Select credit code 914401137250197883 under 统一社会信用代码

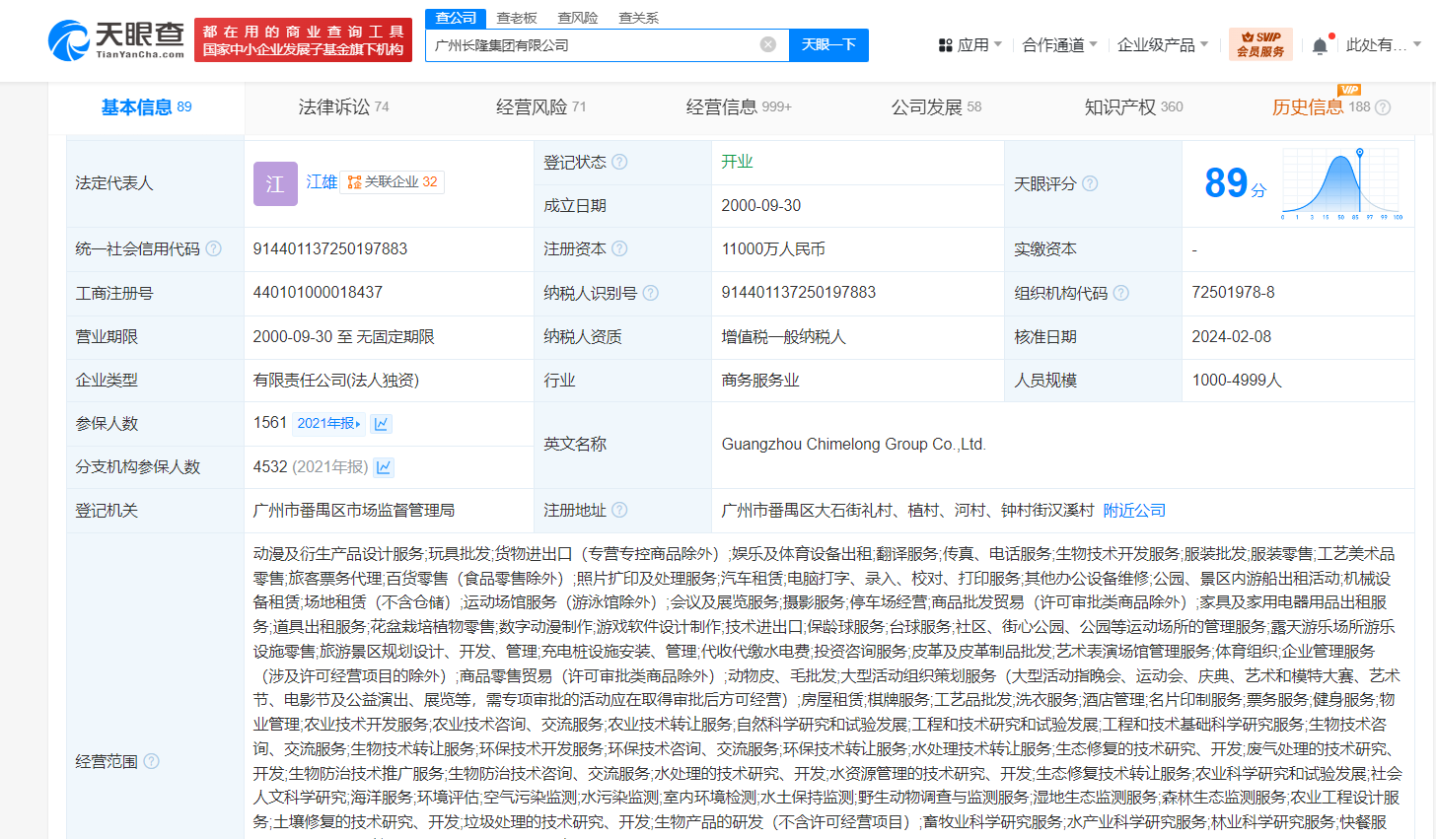(x=330, y=248)
